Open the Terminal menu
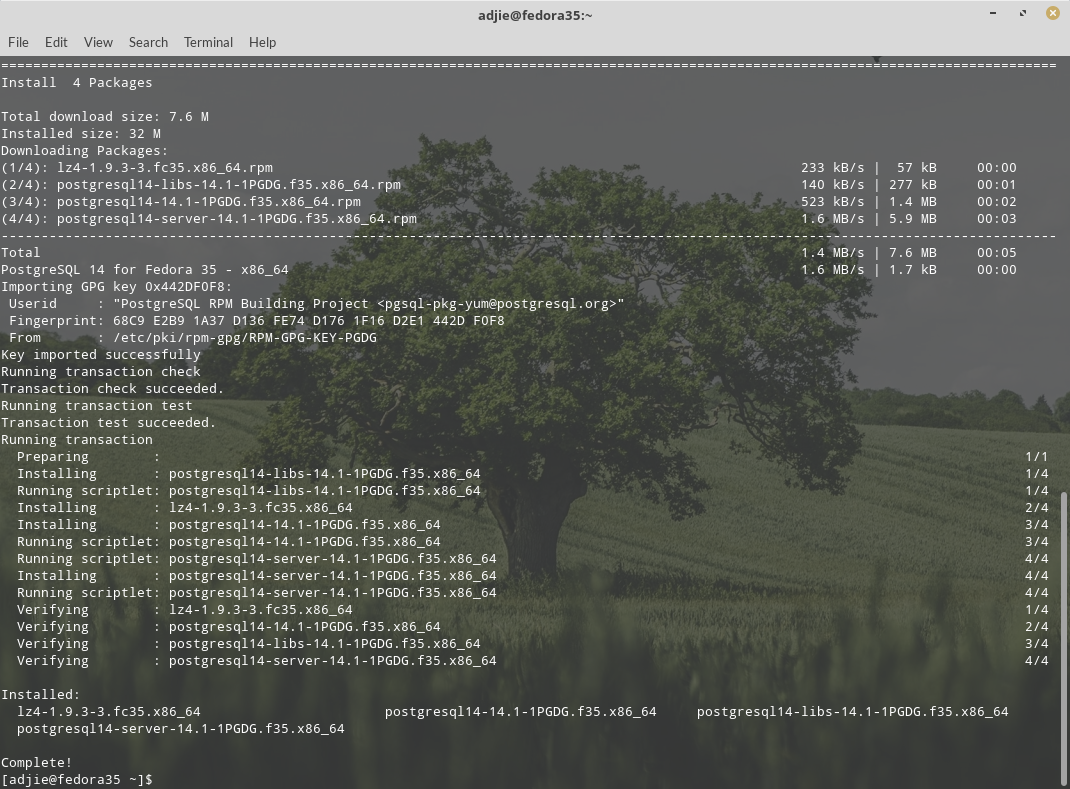This screenshot has height=789, width=1070. click(x=208, y=42)
